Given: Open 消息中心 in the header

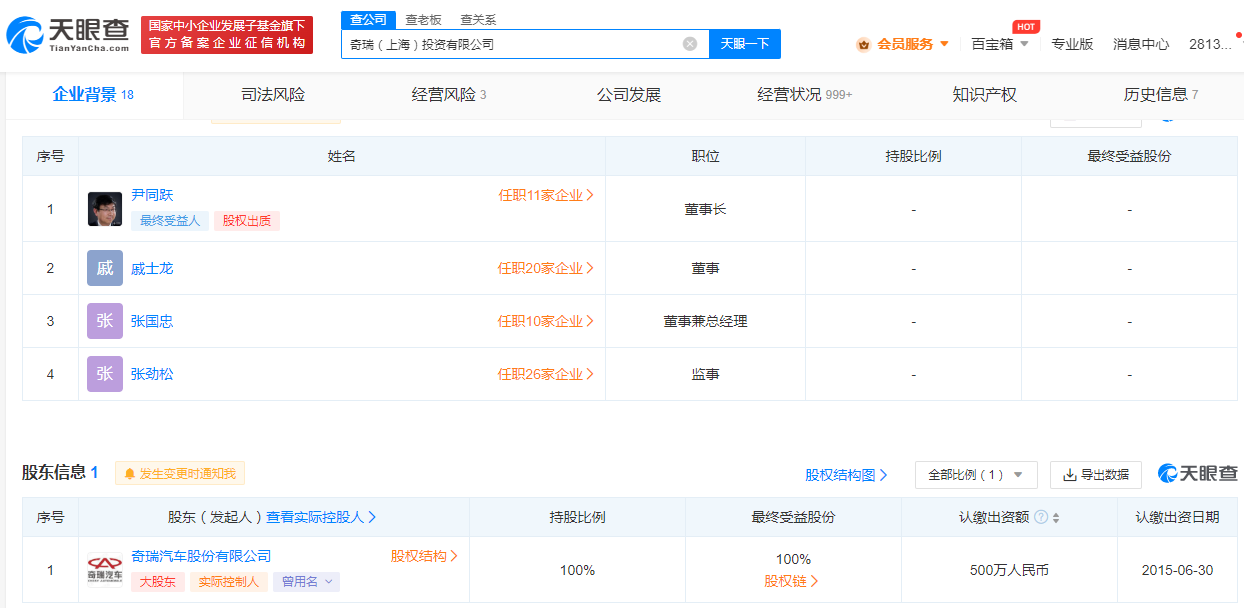Looking at the screenshot, I should pos(1141,44).
